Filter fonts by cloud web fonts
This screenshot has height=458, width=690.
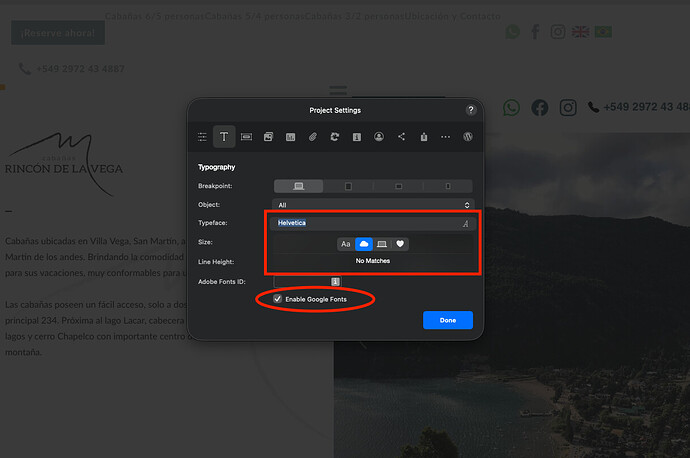tap(364, 244)
